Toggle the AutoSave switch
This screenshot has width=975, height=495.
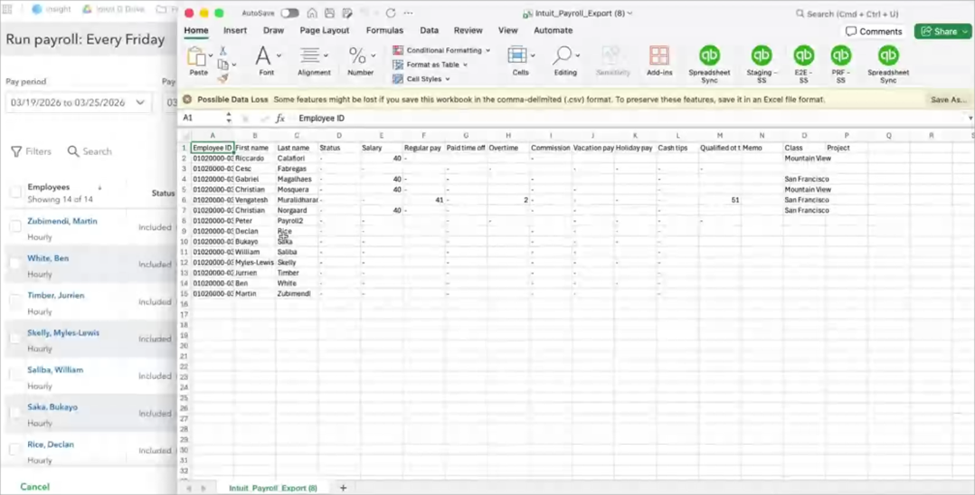pos(289,13)
